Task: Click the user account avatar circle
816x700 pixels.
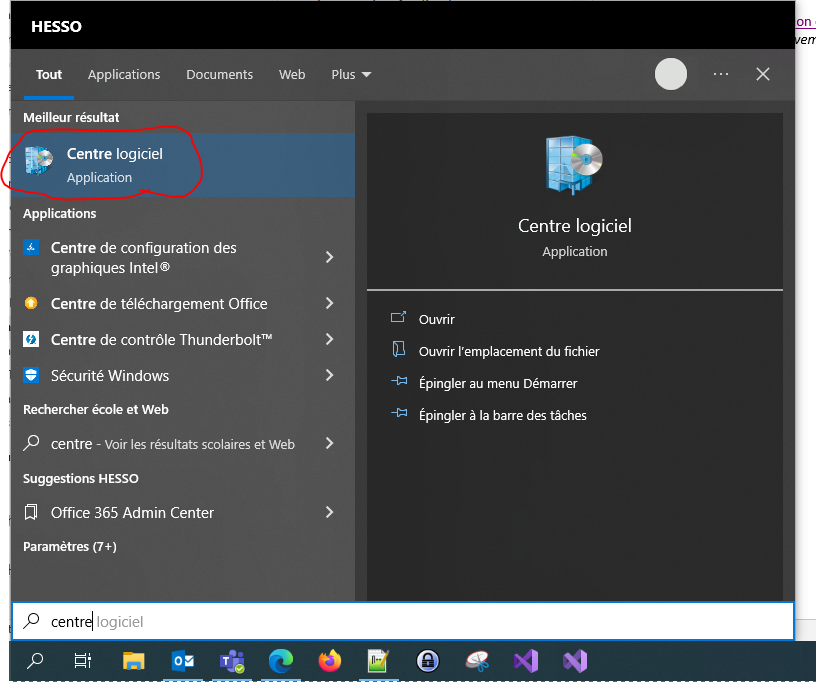Action: click(x=670, y=74)
